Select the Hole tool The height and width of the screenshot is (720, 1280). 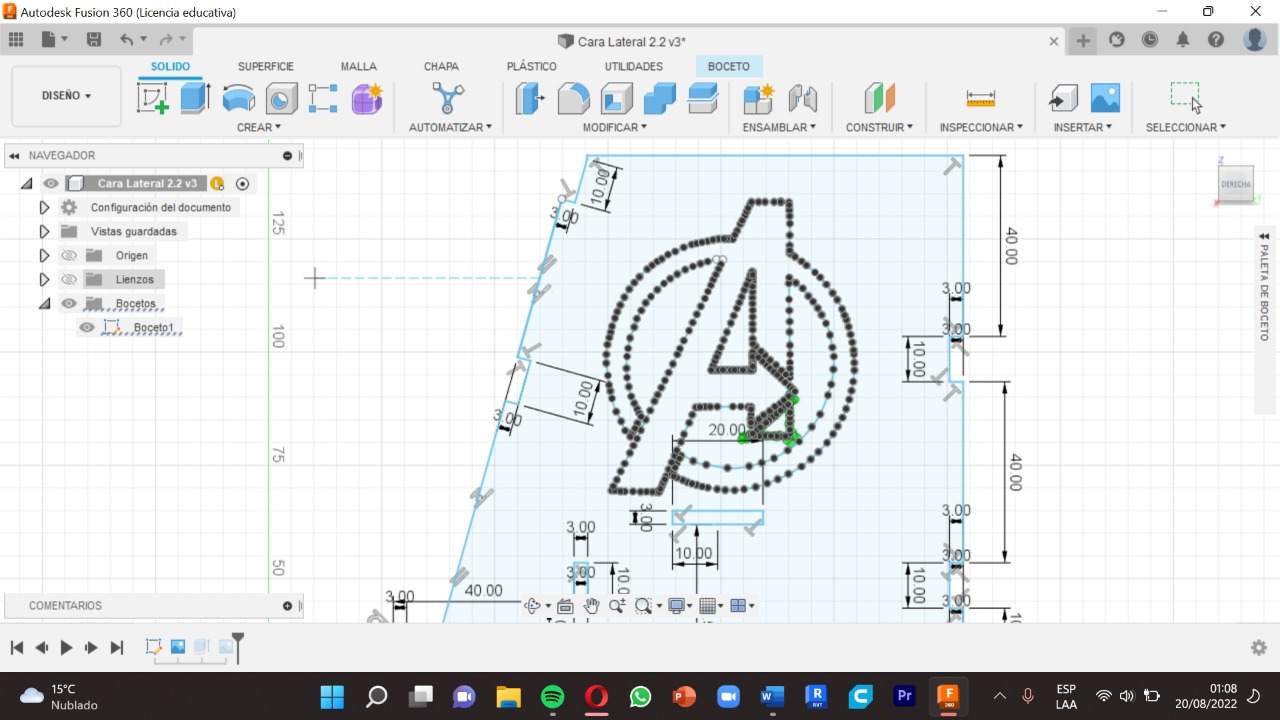coord(281,98)
